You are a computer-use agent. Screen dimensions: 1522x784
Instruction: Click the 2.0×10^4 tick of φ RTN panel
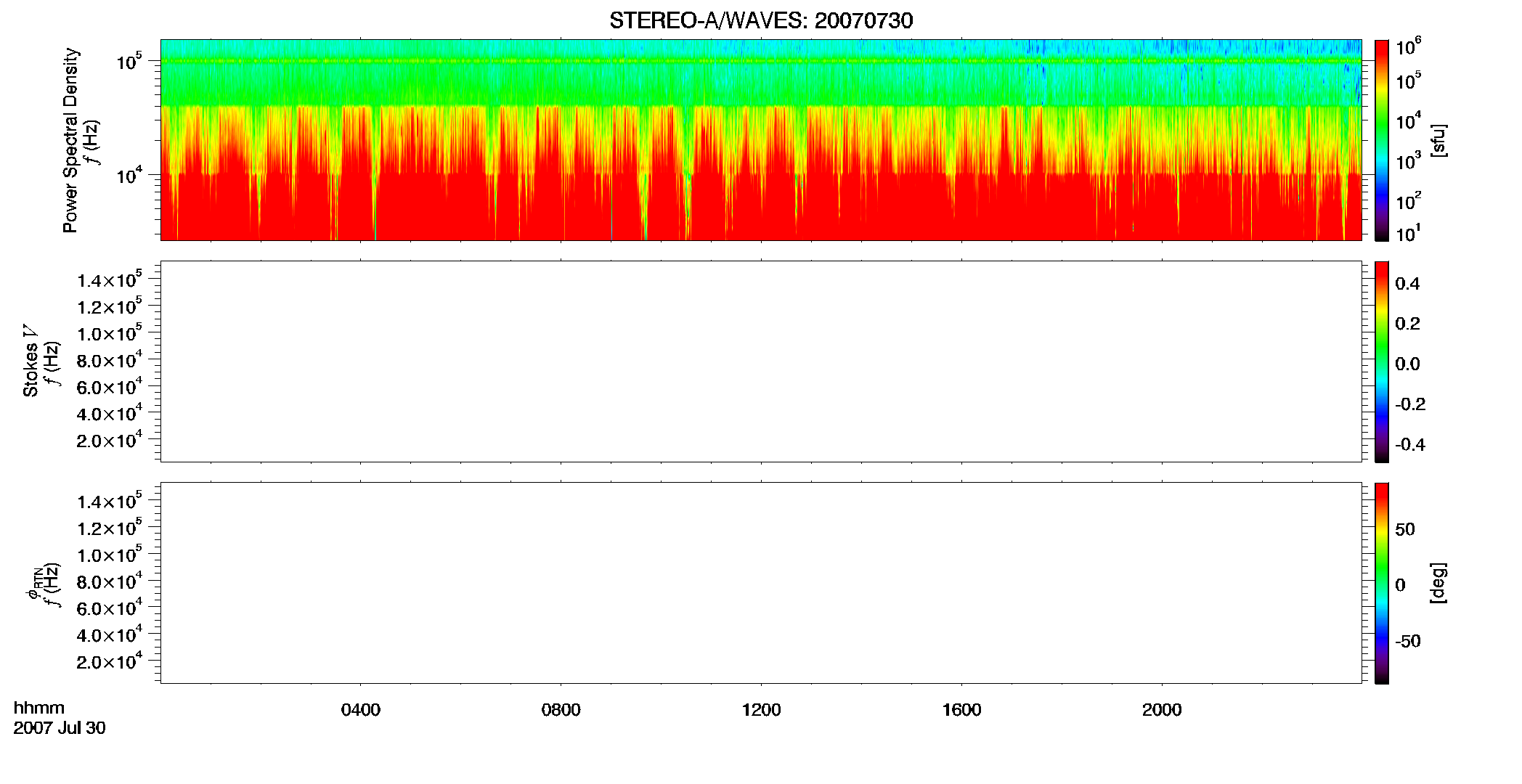click(x=110, y=661)
